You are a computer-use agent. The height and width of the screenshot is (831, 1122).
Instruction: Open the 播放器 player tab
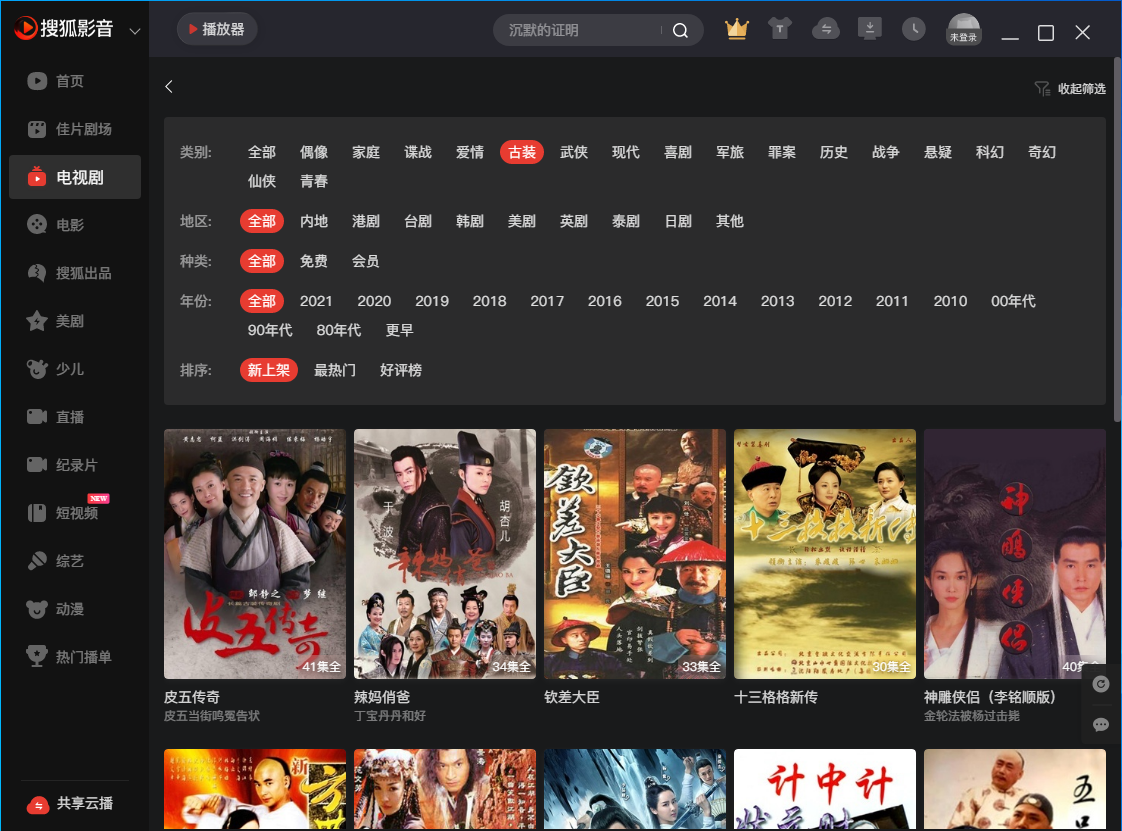point(217,29)
